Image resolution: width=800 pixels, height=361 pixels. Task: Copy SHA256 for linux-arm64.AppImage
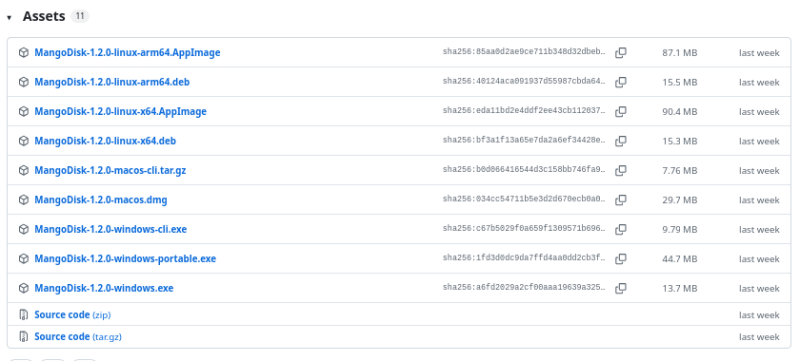(620, 53)
